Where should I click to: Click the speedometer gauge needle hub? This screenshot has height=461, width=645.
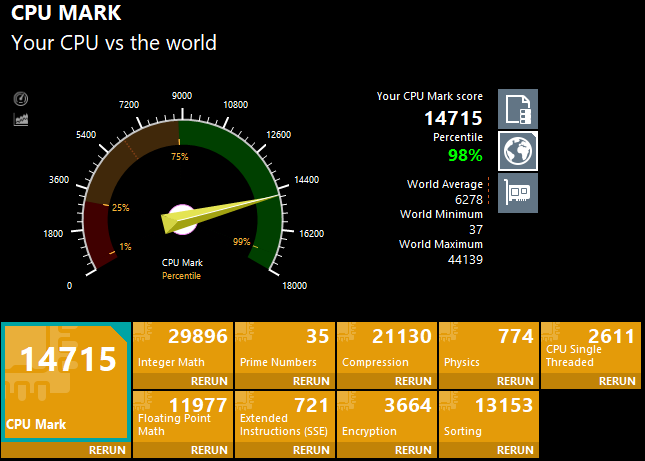[182, 219]
